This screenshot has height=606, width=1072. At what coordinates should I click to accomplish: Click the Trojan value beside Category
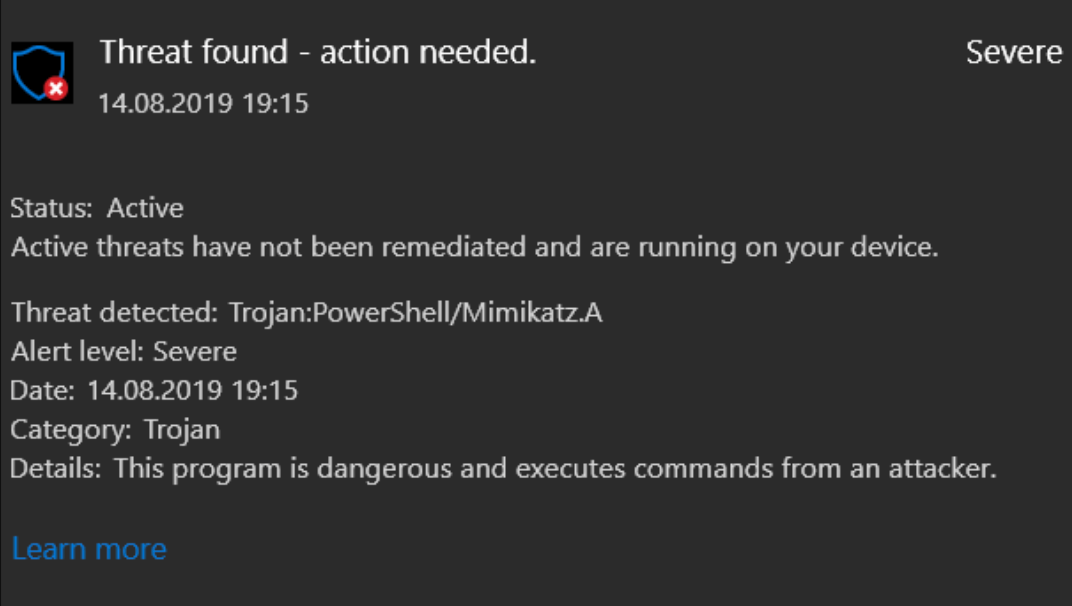[x=182, y=430]
